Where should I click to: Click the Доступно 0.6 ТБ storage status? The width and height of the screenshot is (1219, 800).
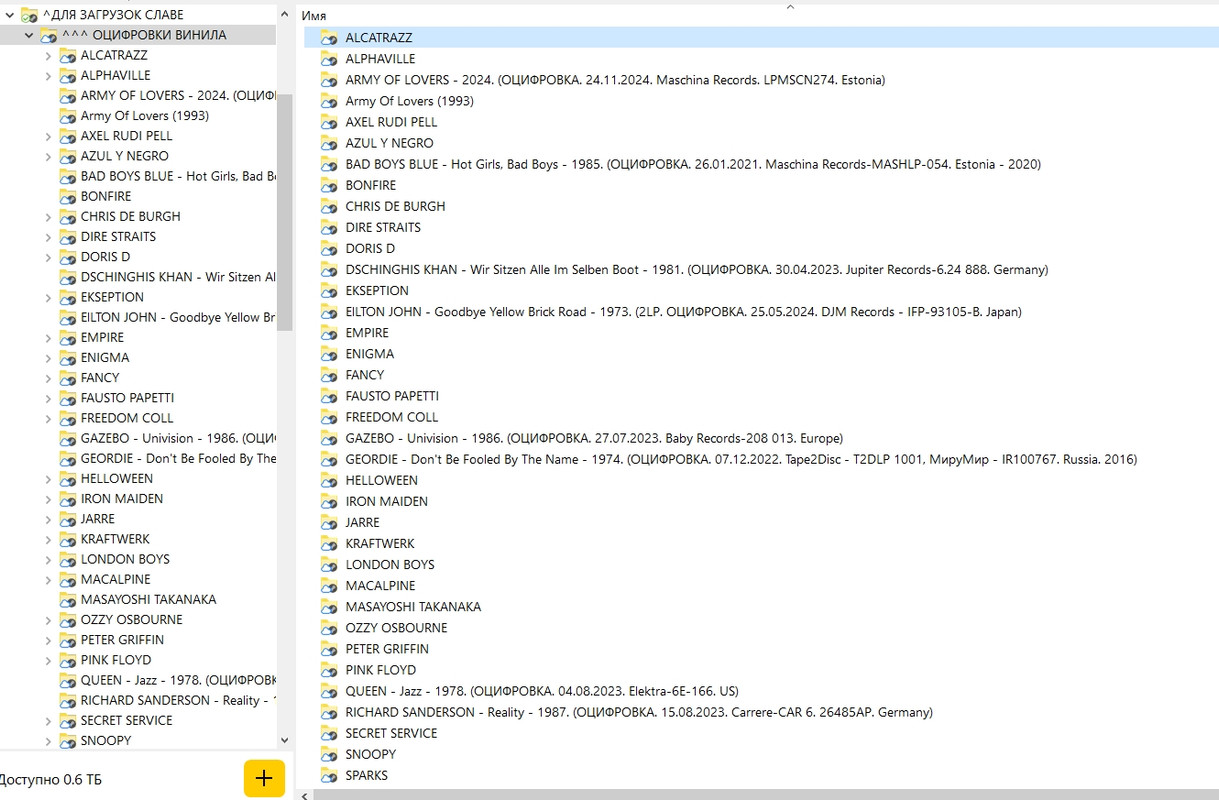point(51,780)
